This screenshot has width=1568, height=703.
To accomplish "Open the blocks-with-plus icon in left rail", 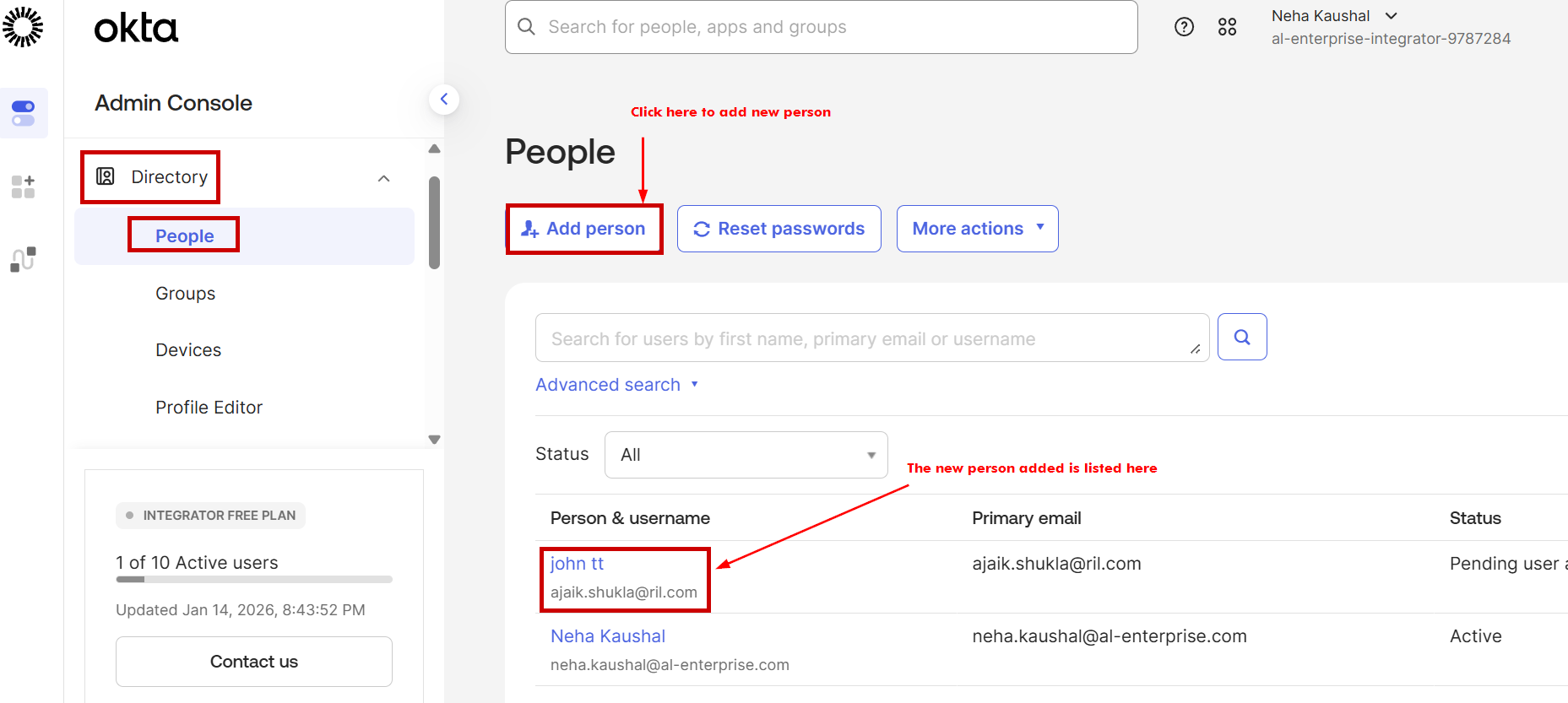I will pyautogui.click(x=23, y=187).
